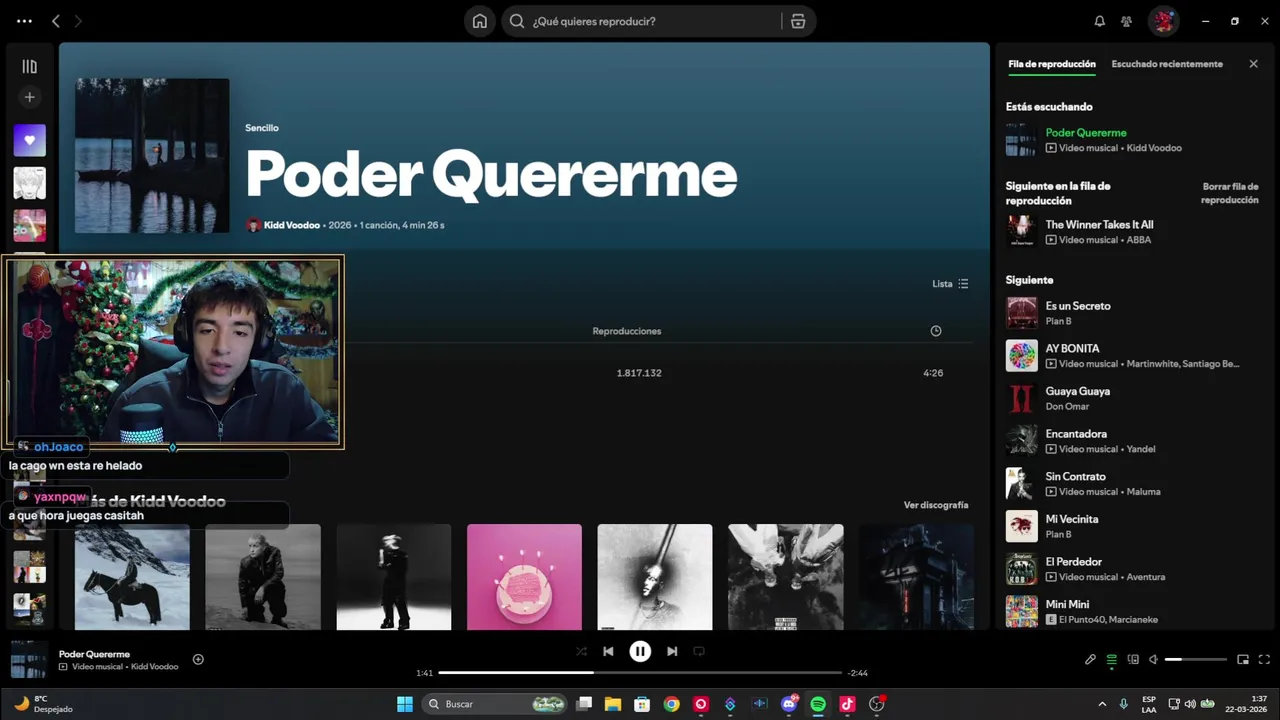Toggle Your Library sidebar icon

[29, 67]
